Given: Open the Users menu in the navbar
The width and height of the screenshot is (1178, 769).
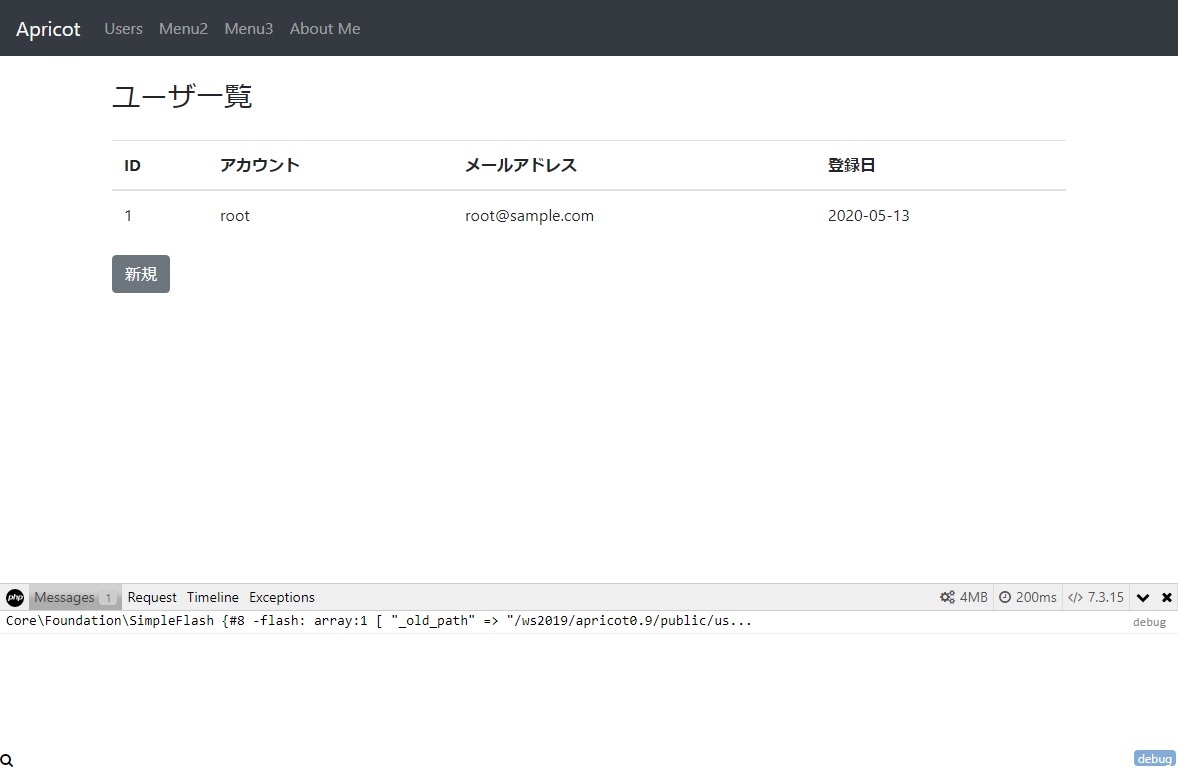Looking at the screenshot, I should [x=124, y=29].
